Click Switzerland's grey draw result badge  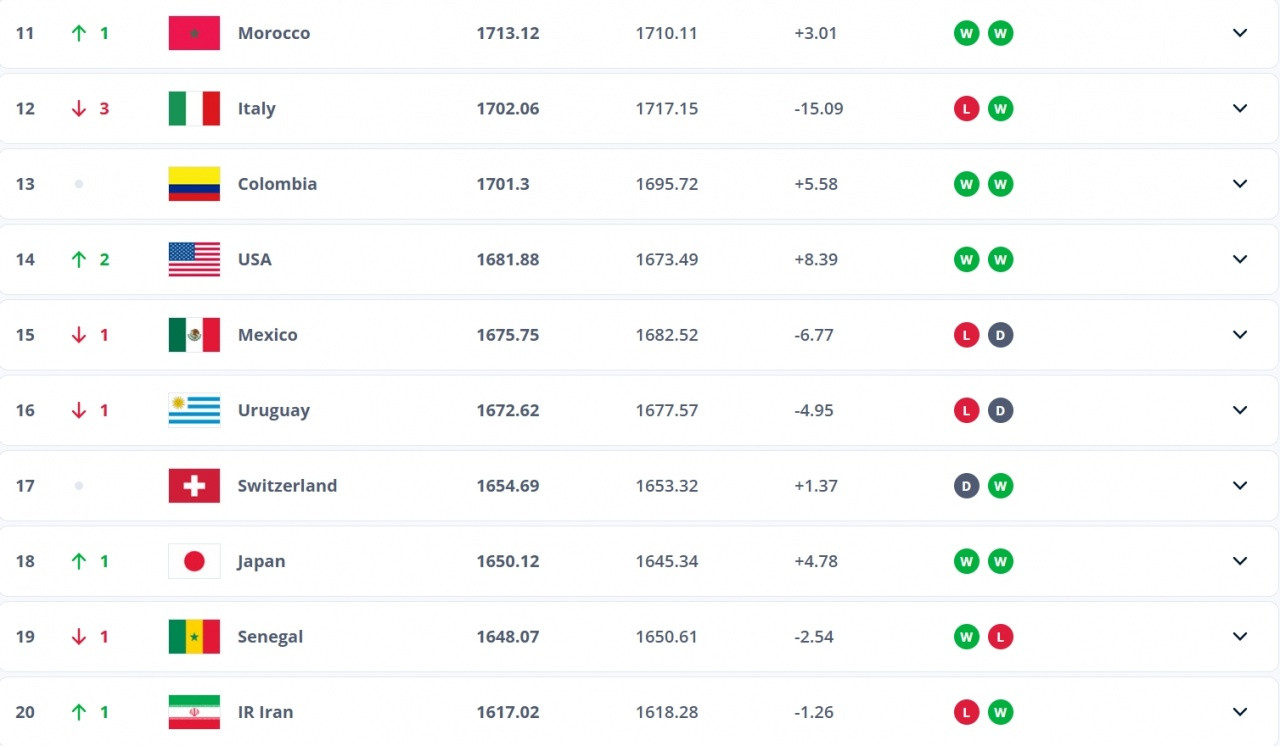(x=966, y=486)
